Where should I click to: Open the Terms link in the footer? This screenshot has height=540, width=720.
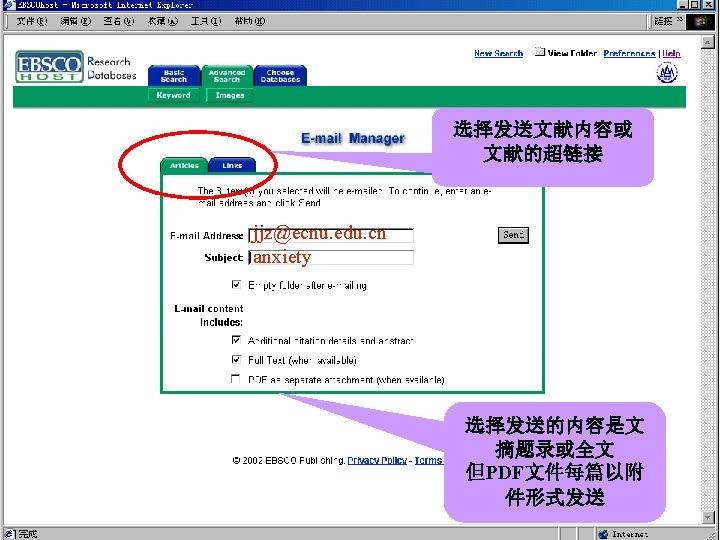[428, 460]
